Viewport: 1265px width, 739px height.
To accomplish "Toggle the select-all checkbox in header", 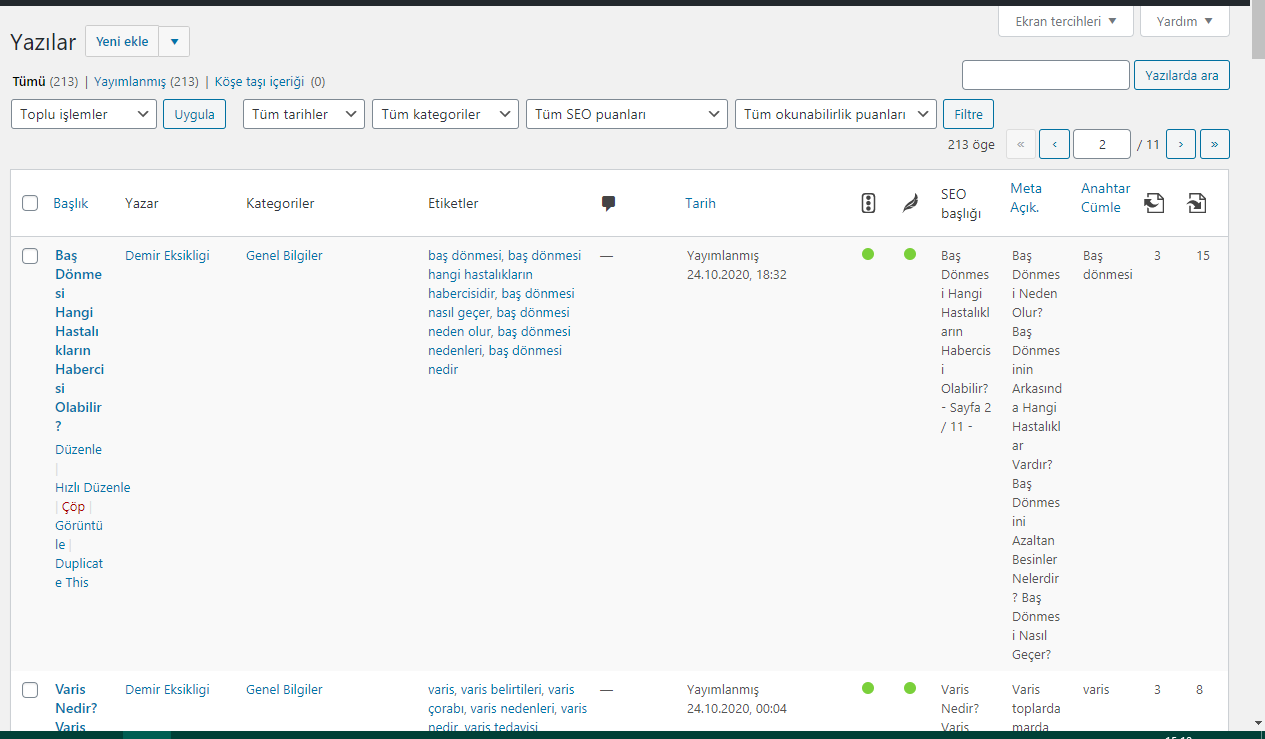I will pyautogui.click(x=30, y=203).
